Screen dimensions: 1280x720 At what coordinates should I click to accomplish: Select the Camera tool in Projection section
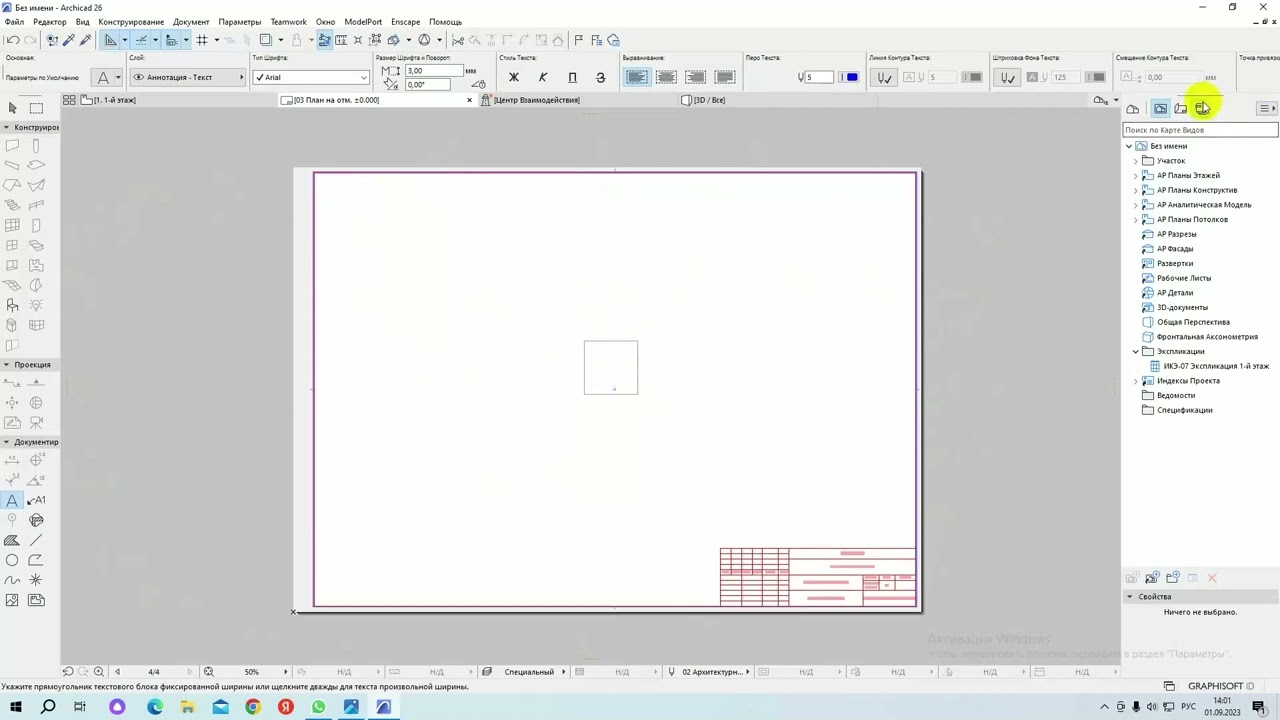(x=36, y=422)
